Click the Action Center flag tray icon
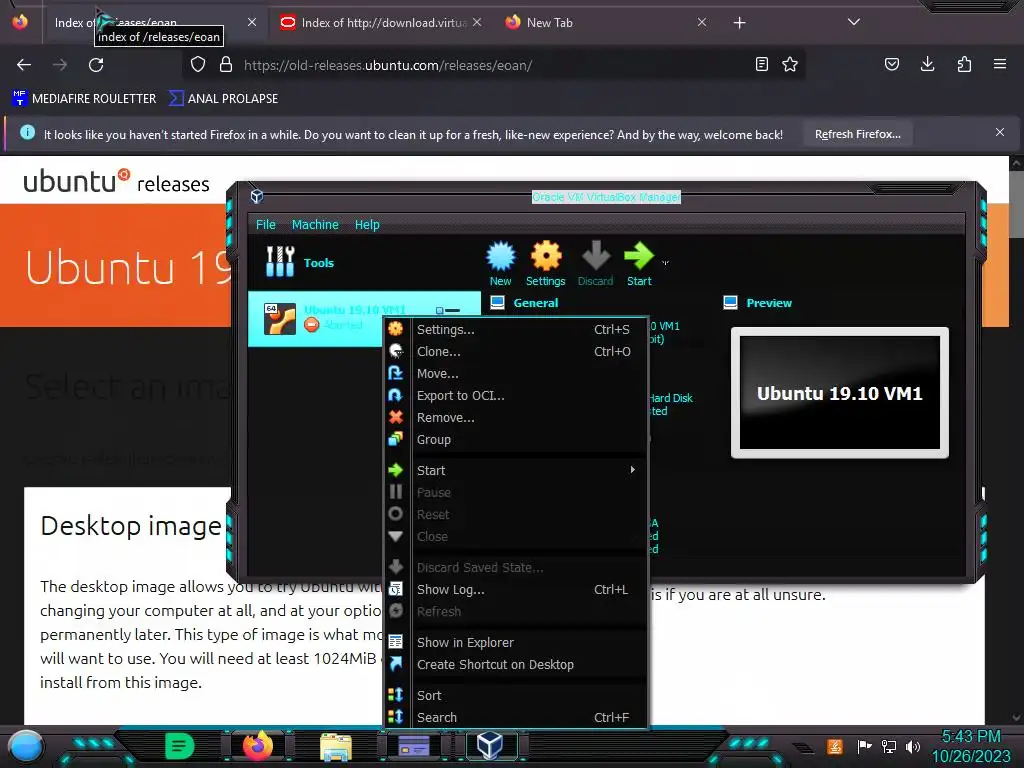Screen dimensions: 1024x768 (x=864, y=746)
